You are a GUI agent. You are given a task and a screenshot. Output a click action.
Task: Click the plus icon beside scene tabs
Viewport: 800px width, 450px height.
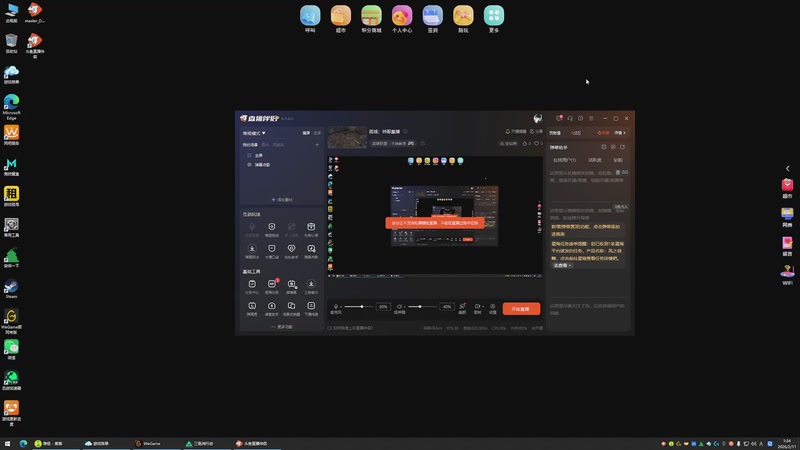coord(317,145)
